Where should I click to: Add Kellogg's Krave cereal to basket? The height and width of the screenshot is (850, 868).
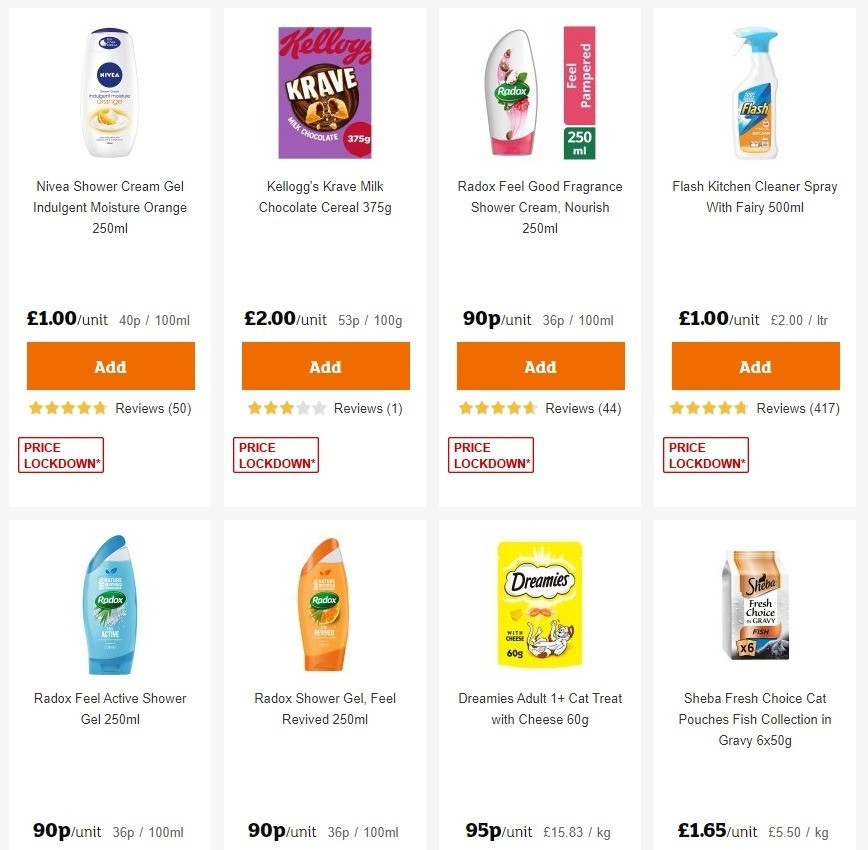coord(325,366)
